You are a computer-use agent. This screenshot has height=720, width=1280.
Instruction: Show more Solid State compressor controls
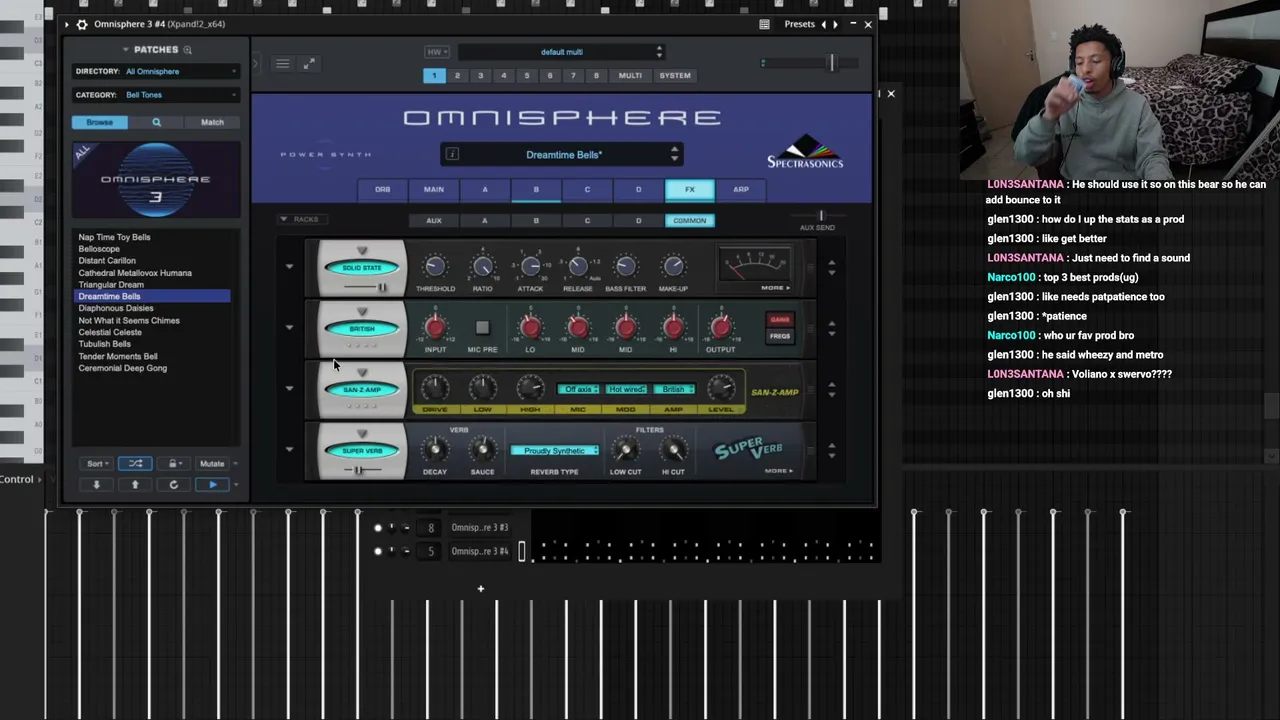click(x=776, y=288)
